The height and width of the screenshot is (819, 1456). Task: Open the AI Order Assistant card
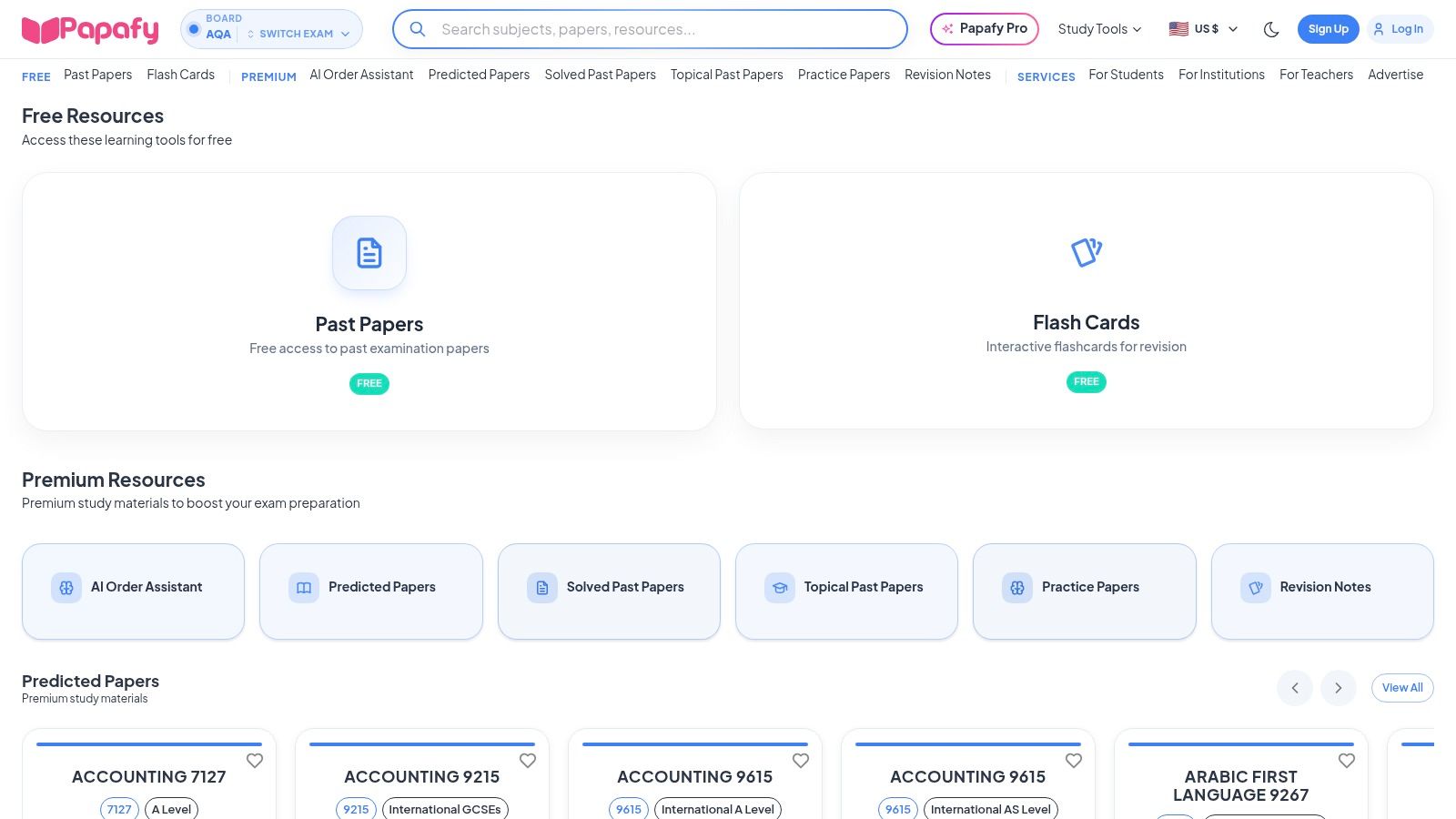pos(134,591)
